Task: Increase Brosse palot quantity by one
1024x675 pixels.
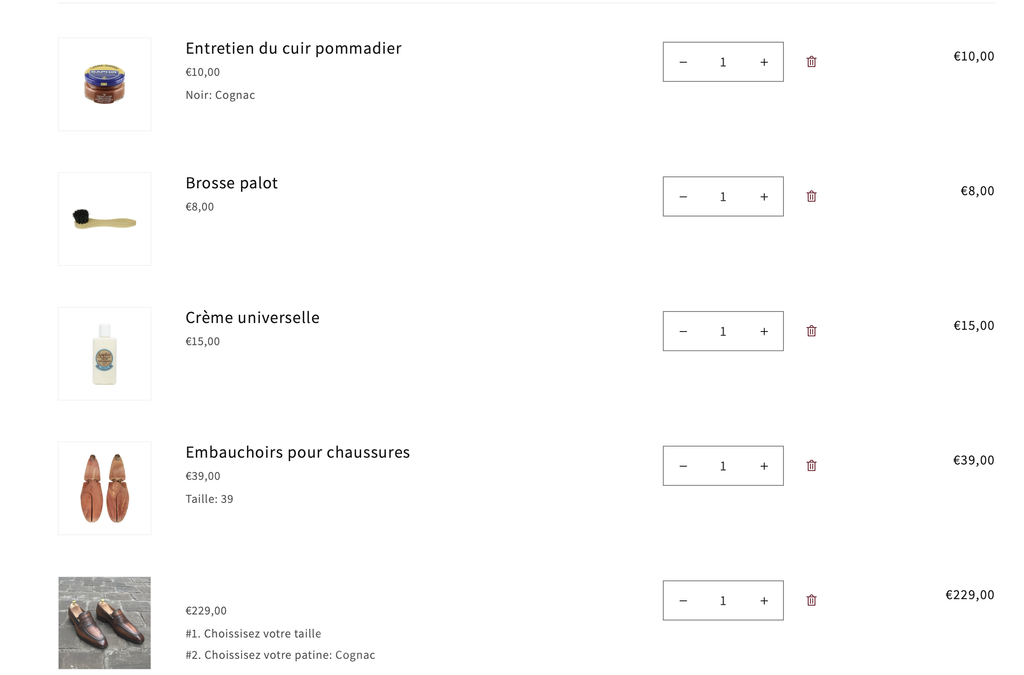Action: (764, 197)
